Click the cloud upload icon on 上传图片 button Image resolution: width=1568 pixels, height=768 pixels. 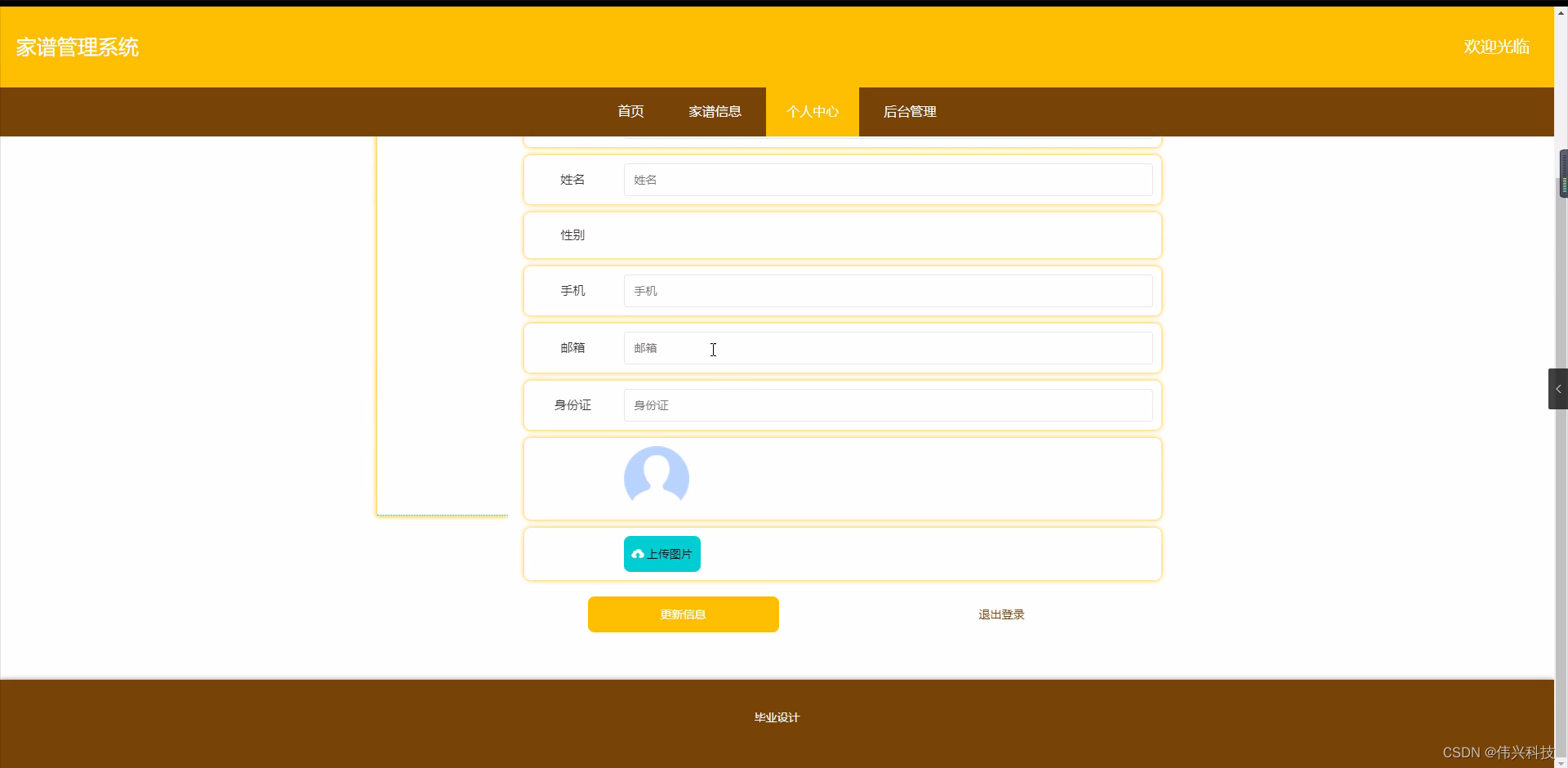pos(638,553)
